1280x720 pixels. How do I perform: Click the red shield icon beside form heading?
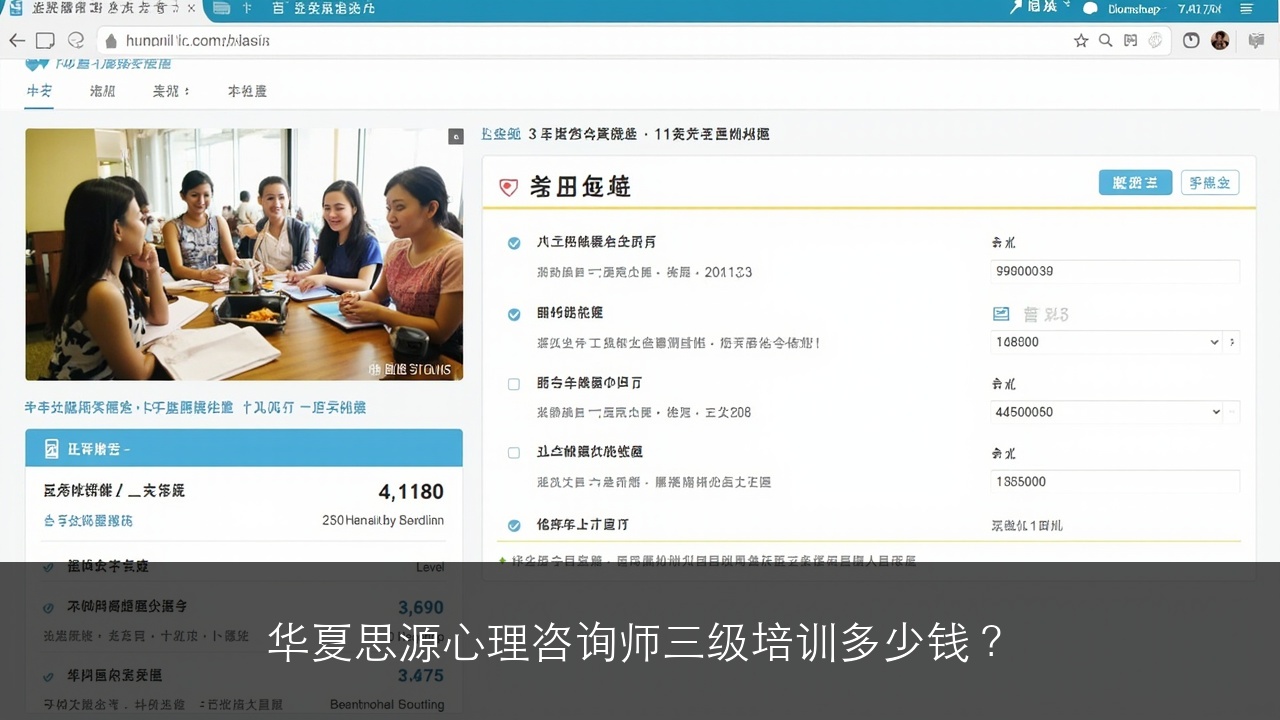click(508, 187)
